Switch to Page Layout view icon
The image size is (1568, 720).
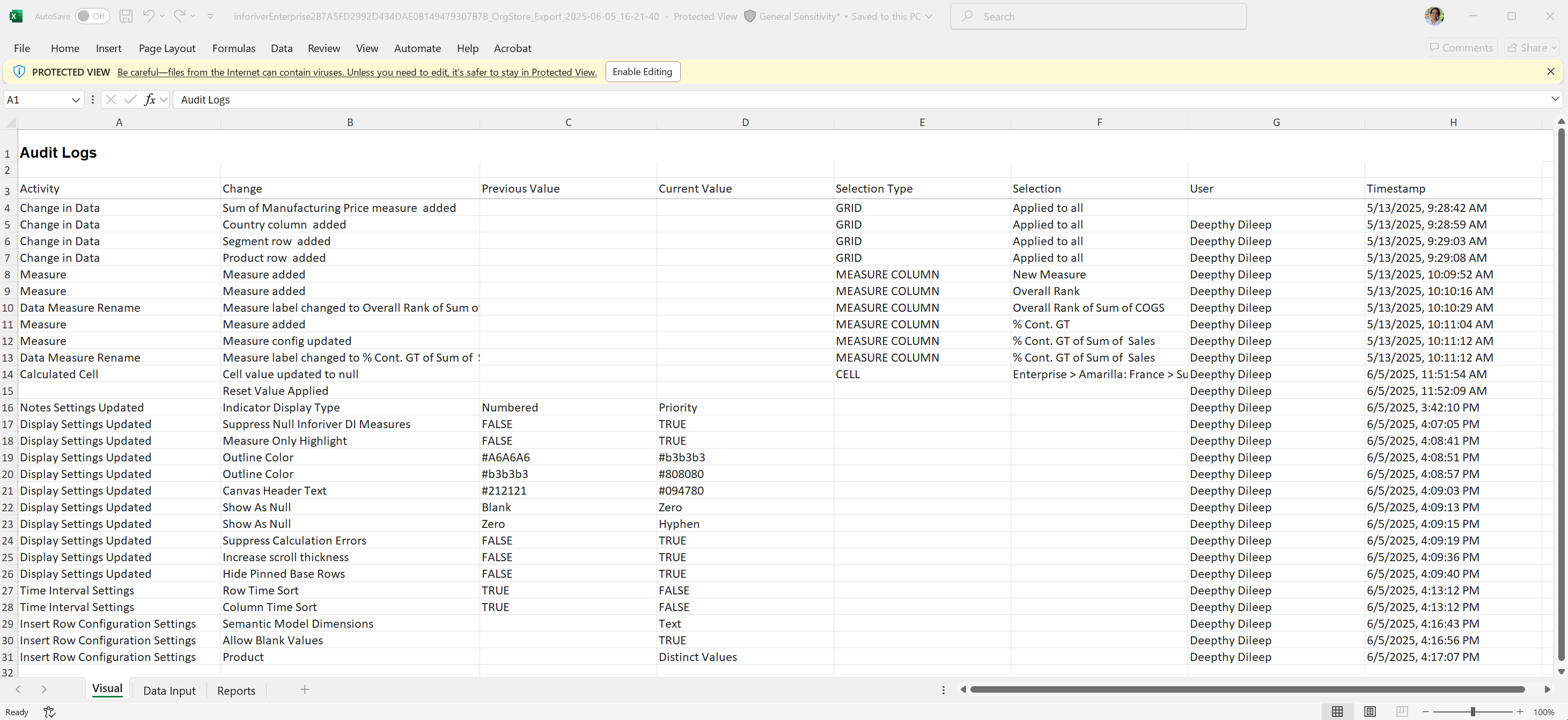[x=1370, y=711]
